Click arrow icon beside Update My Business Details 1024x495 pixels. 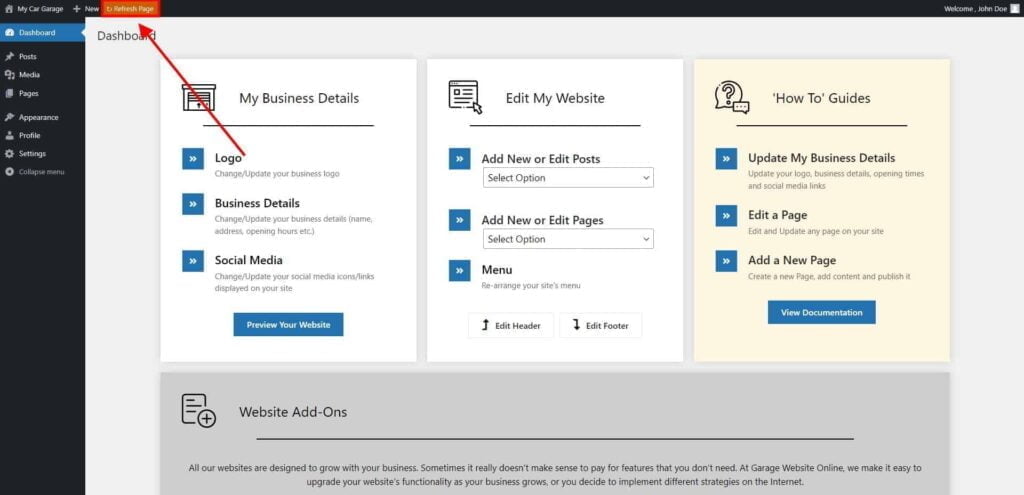click(x=726, y=159)
